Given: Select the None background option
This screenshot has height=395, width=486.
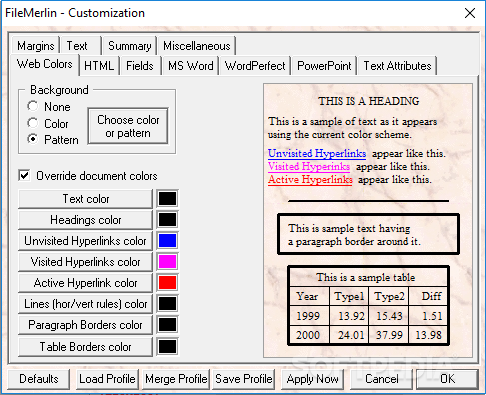Looking at the screenshot, I should coord(49,107).
